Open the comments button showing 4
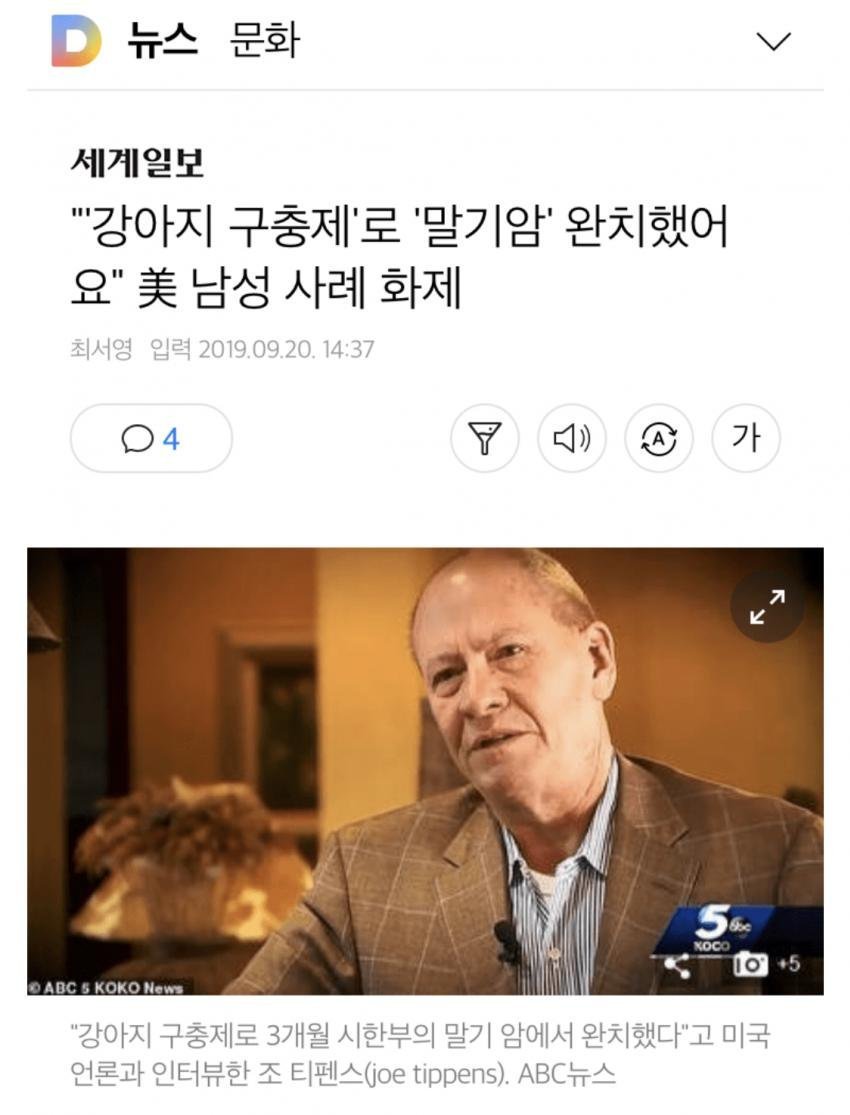This screenshot has width=850, height=1115. click(151, 438)
